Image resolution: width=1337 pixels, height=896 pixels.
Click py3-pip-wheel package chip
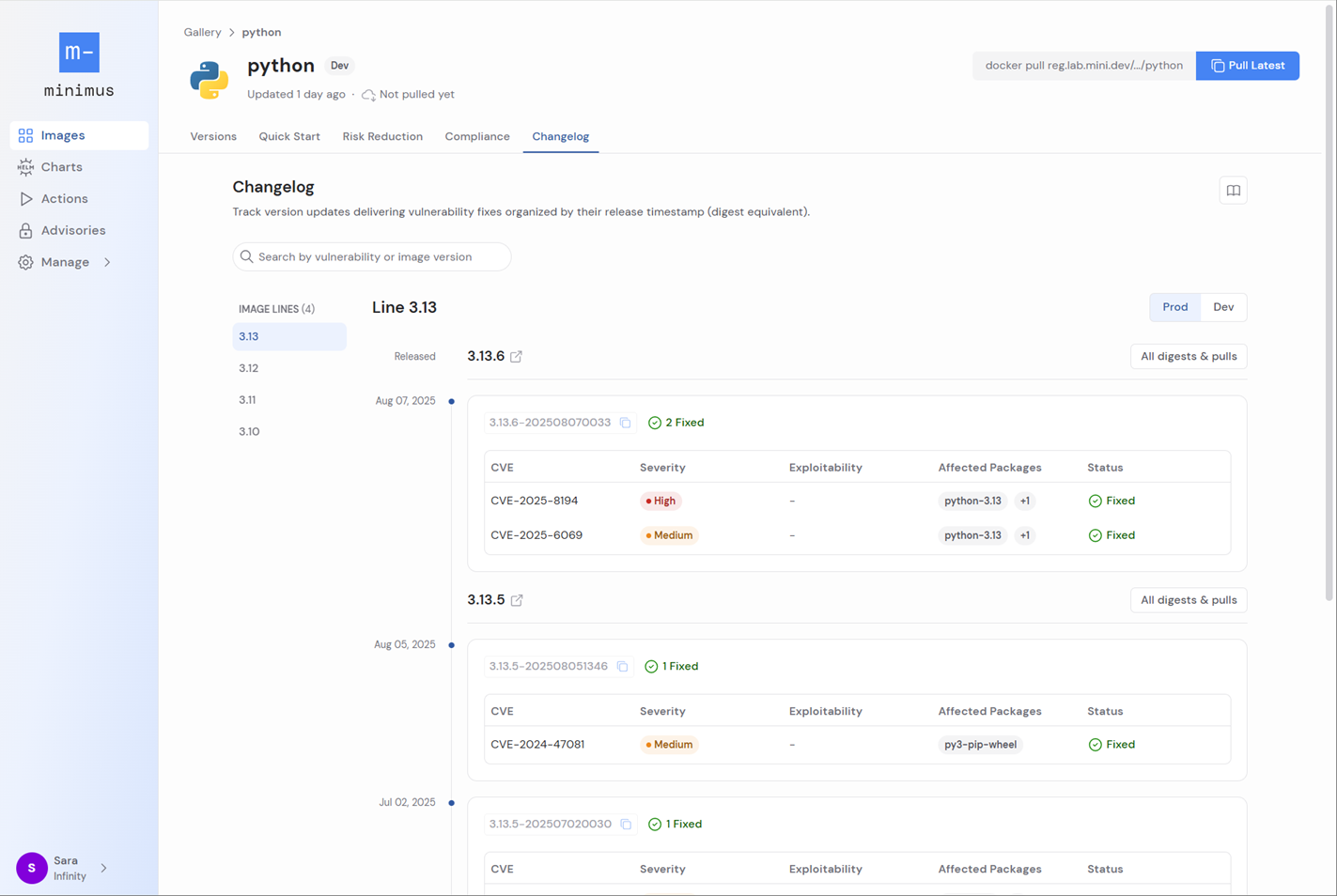tap(980, 745)
